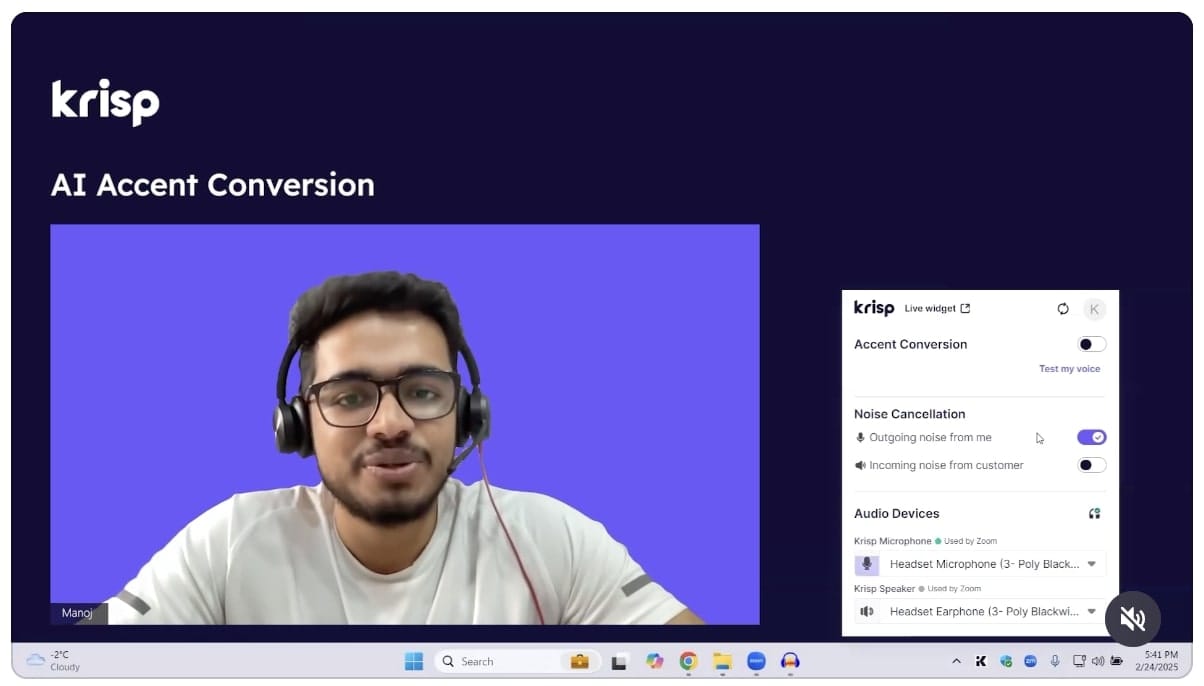Click the briefcase icon in the search box
This screenshot has height=686, width=1204.
[x=579, y=661]
